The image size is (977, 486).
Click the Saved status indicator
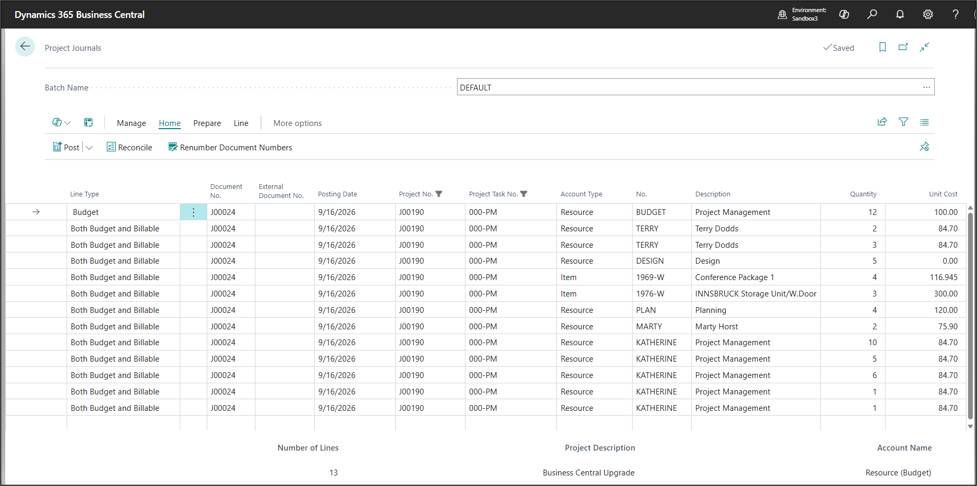(x=839, y=48)
